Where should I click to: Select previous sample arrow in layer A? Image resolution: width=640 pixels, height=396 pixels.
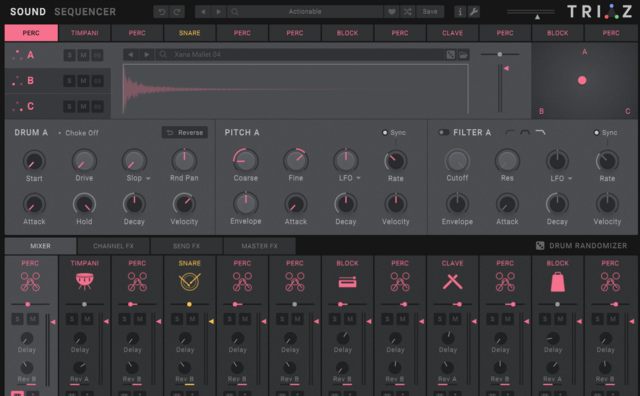tap(131, 54)
